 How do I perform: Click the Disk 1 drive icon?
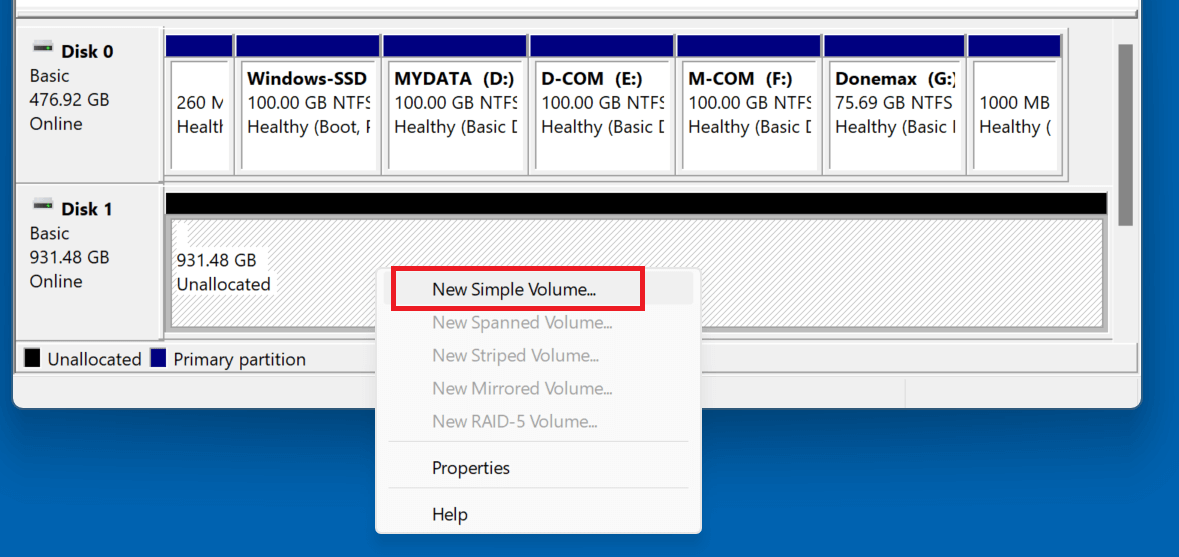[x=43, y=206]
